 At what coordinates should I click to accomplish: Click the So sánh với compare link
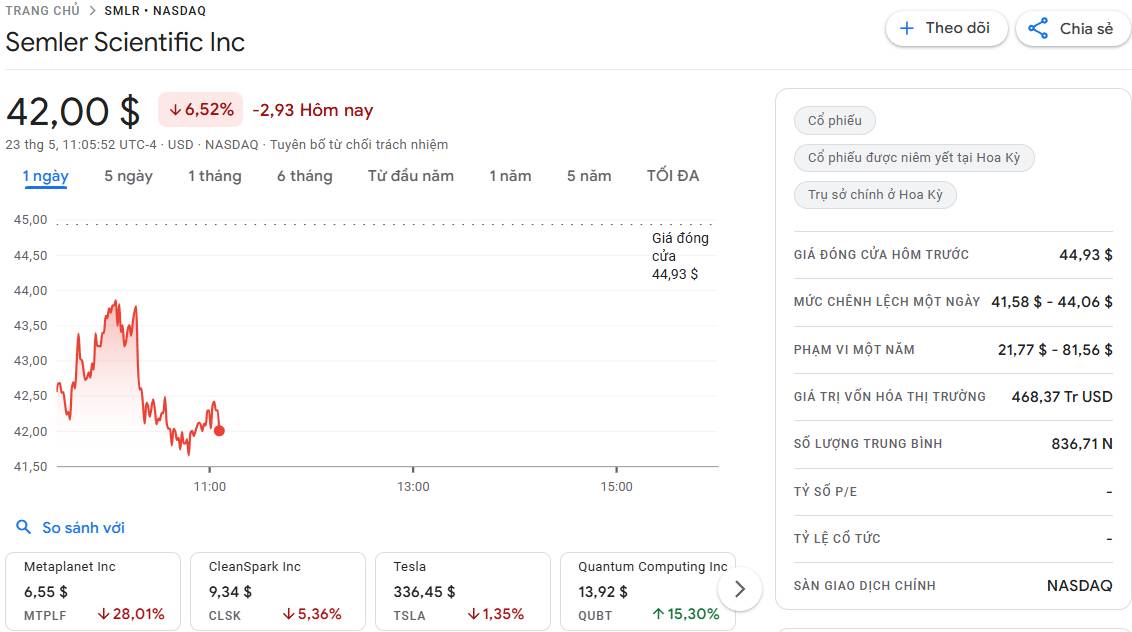pos(83,528)
